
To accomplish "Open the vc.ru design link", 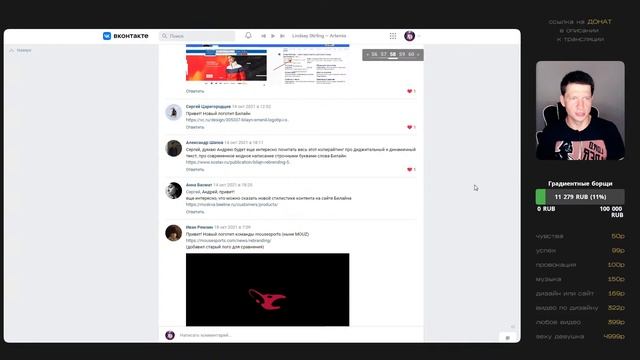I will coord(237,120).
